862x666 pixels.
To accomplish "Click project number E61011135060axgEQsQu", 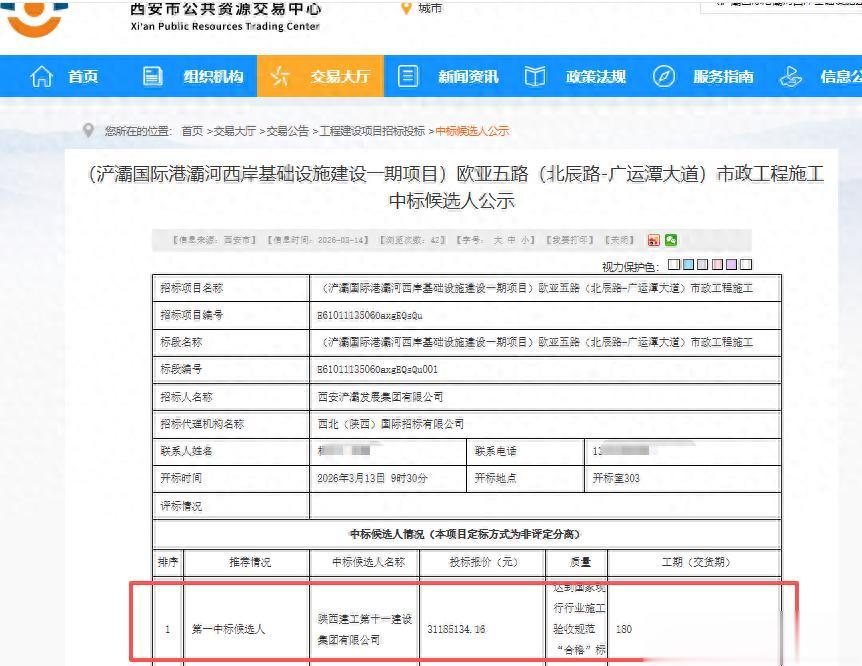I will point(369,315).
